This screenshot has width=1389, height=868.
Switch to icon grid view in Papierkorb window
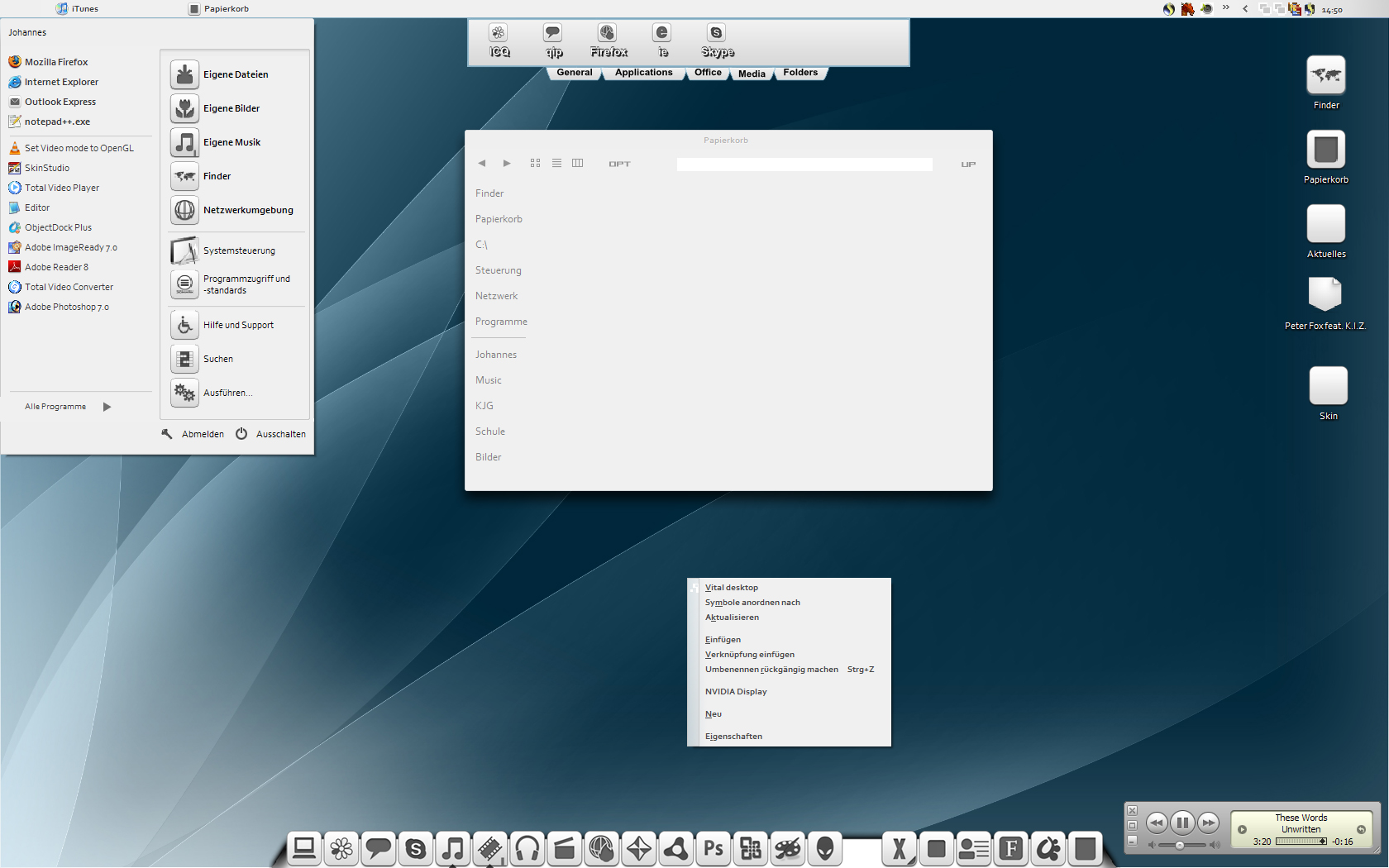click(x=535, y=164)
